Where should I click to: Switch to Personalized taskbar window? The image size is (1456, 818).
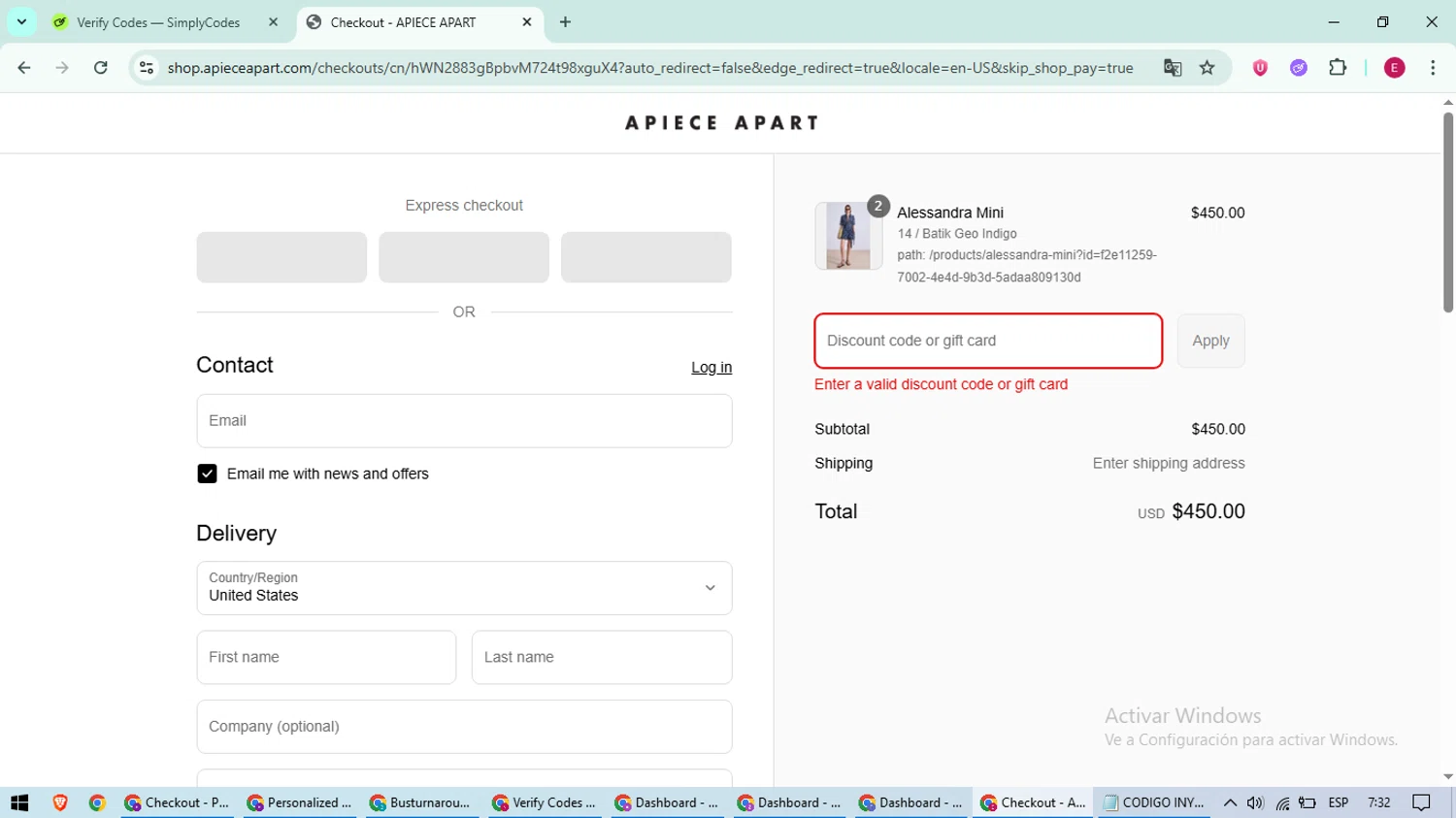pos(300,802)
